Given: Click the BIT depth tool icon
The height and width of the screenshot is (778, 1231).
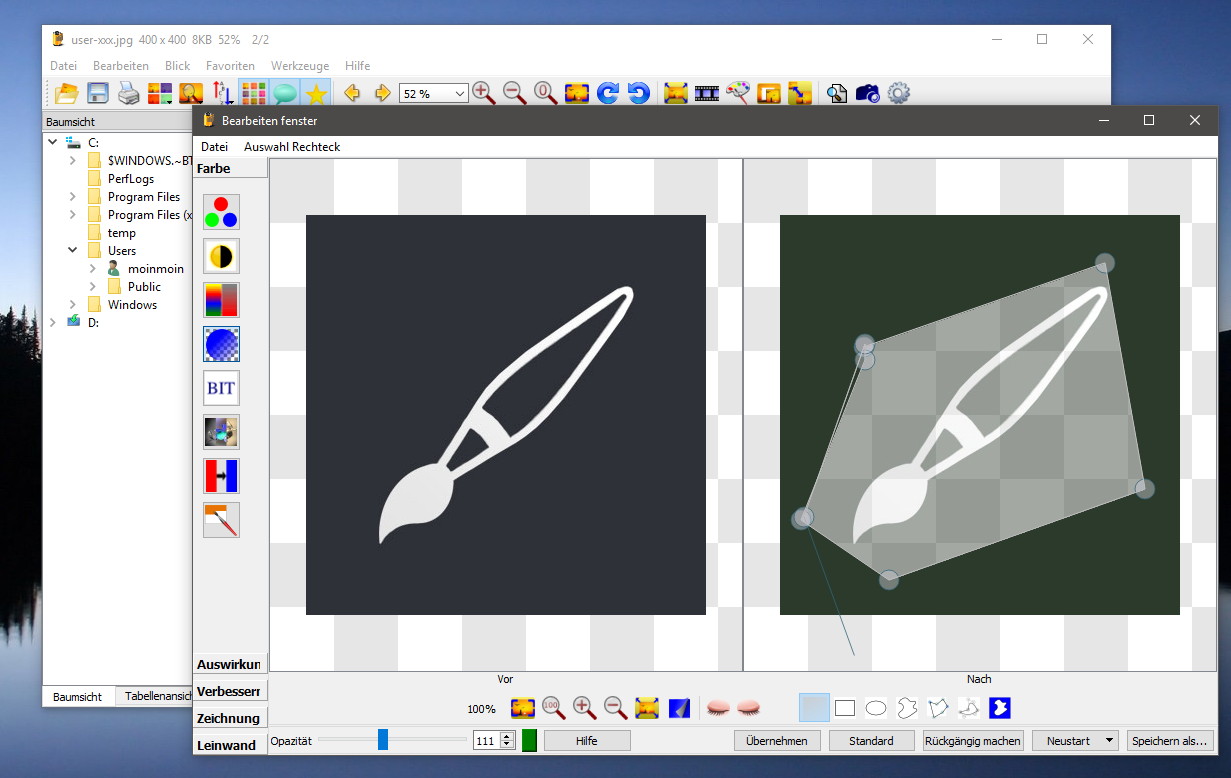Looking at the screenshot, I should [221, 388].
